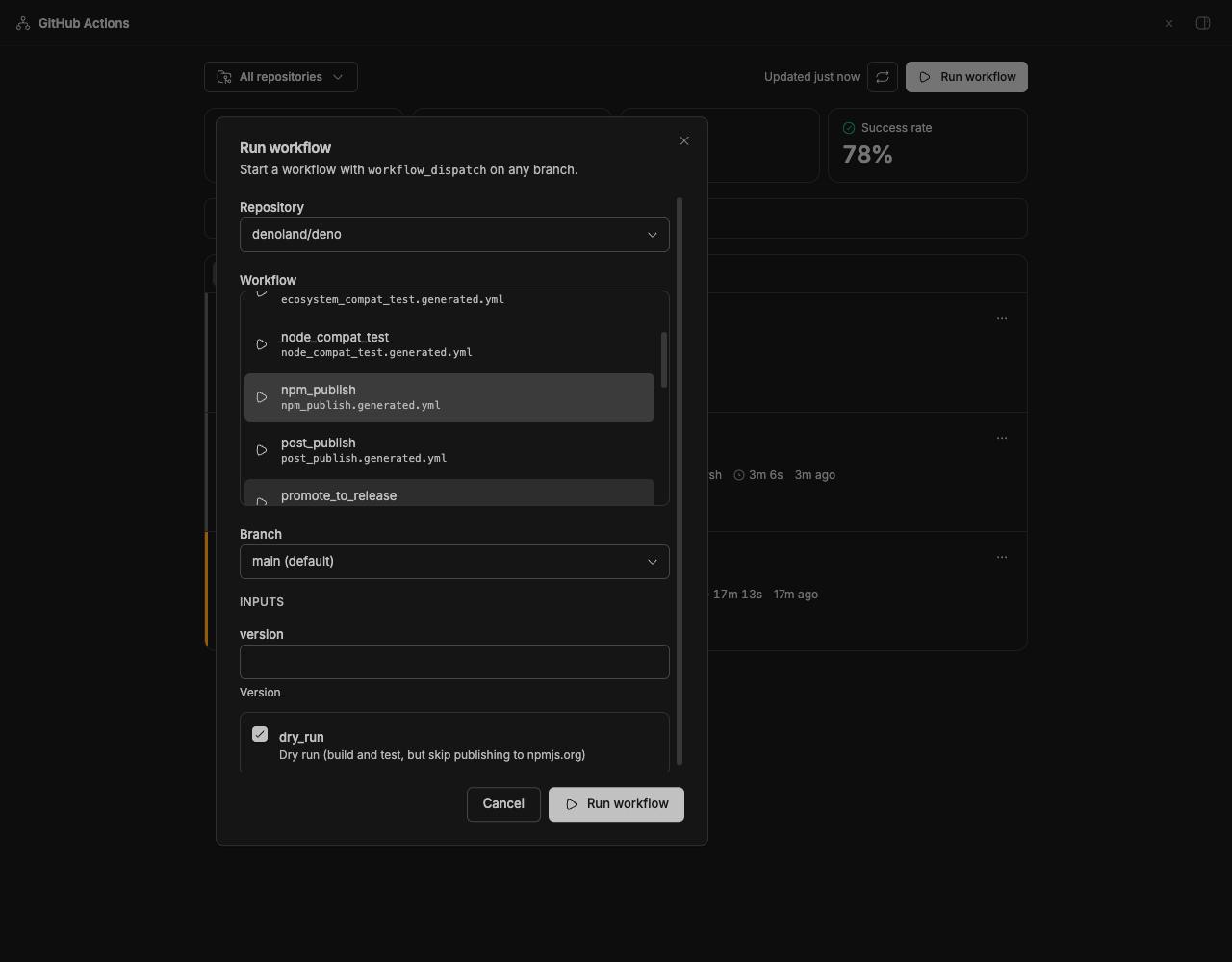Open the options menu for the first run row
This screenshot has height=962, width=1232.
coord(1002,318)
